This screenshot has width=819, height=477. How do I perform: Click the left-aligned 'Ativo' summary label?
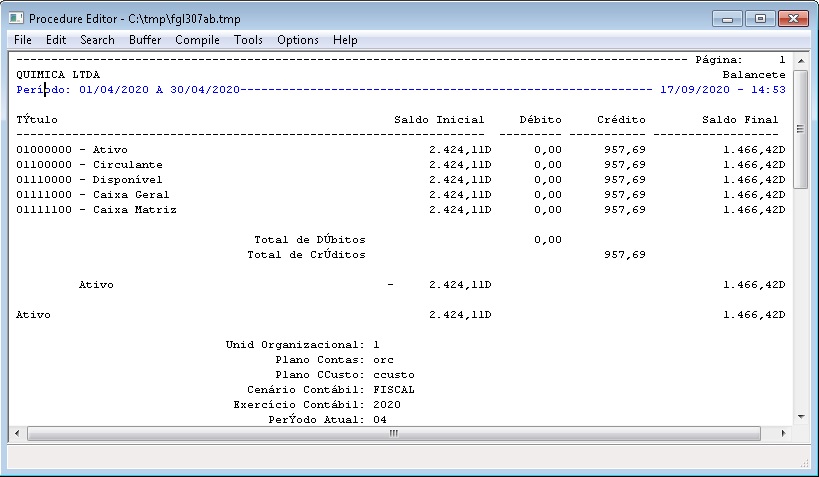click(x=33, y=315)
